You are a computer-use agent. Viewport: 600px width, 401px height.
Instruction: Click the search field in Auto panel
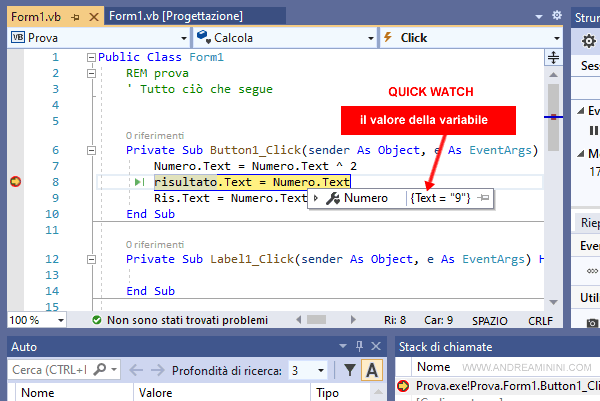[50, 370]
